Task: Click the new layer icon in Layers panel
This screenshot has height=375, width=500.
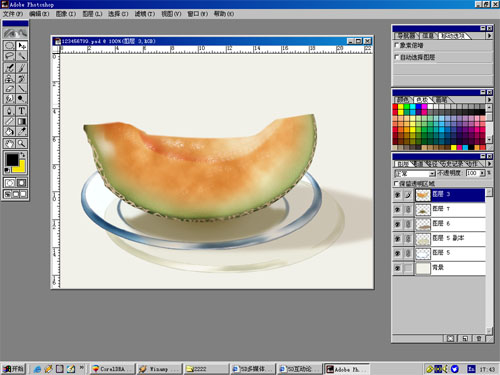Action: tap(465, 338)
